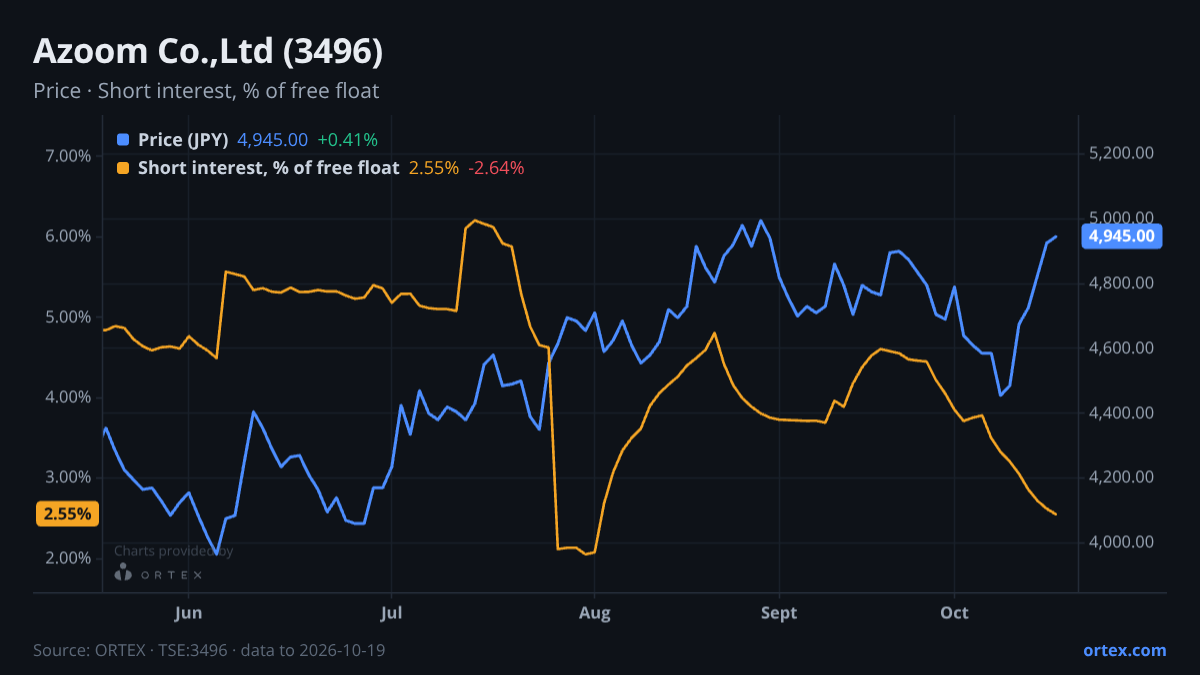1200x675 pixels.
Task: Click the Jun label on the time axis
Action: click(189, 613)
